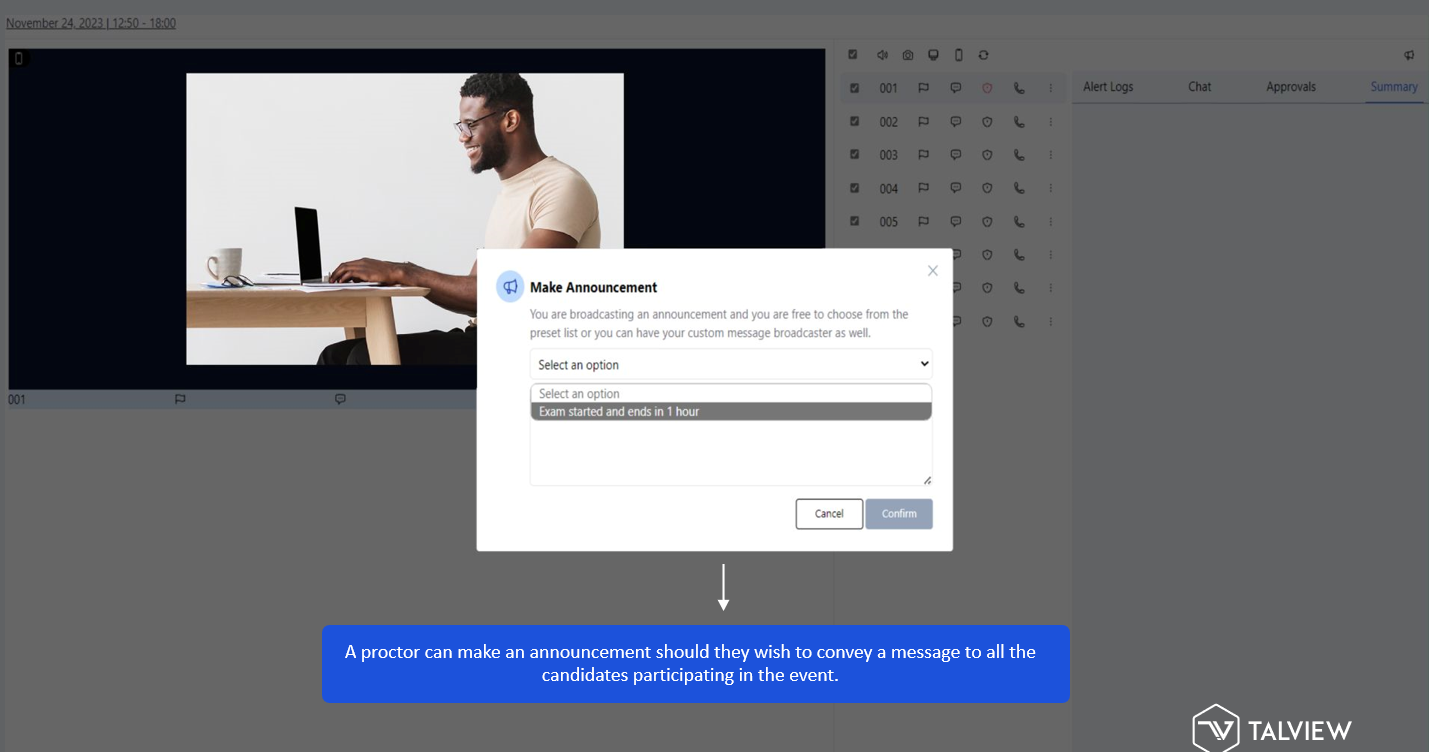Click the '001' label below the video feed
This screenshot has width=1429, height=752.
17,399
